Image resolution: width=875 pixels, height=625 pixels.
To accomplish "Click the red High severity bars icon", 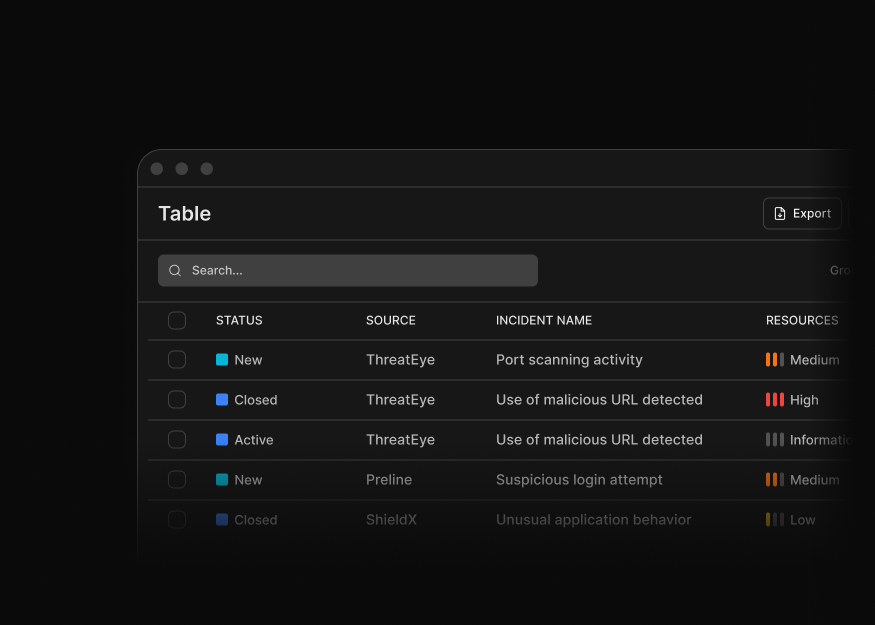I will click(775, 400).
